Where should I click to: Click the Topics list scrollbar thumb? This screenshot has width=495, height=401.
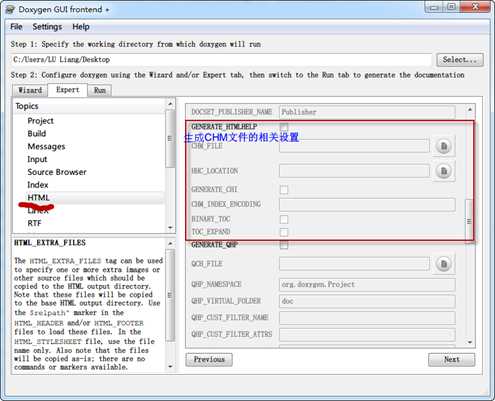tap(170, 139)
